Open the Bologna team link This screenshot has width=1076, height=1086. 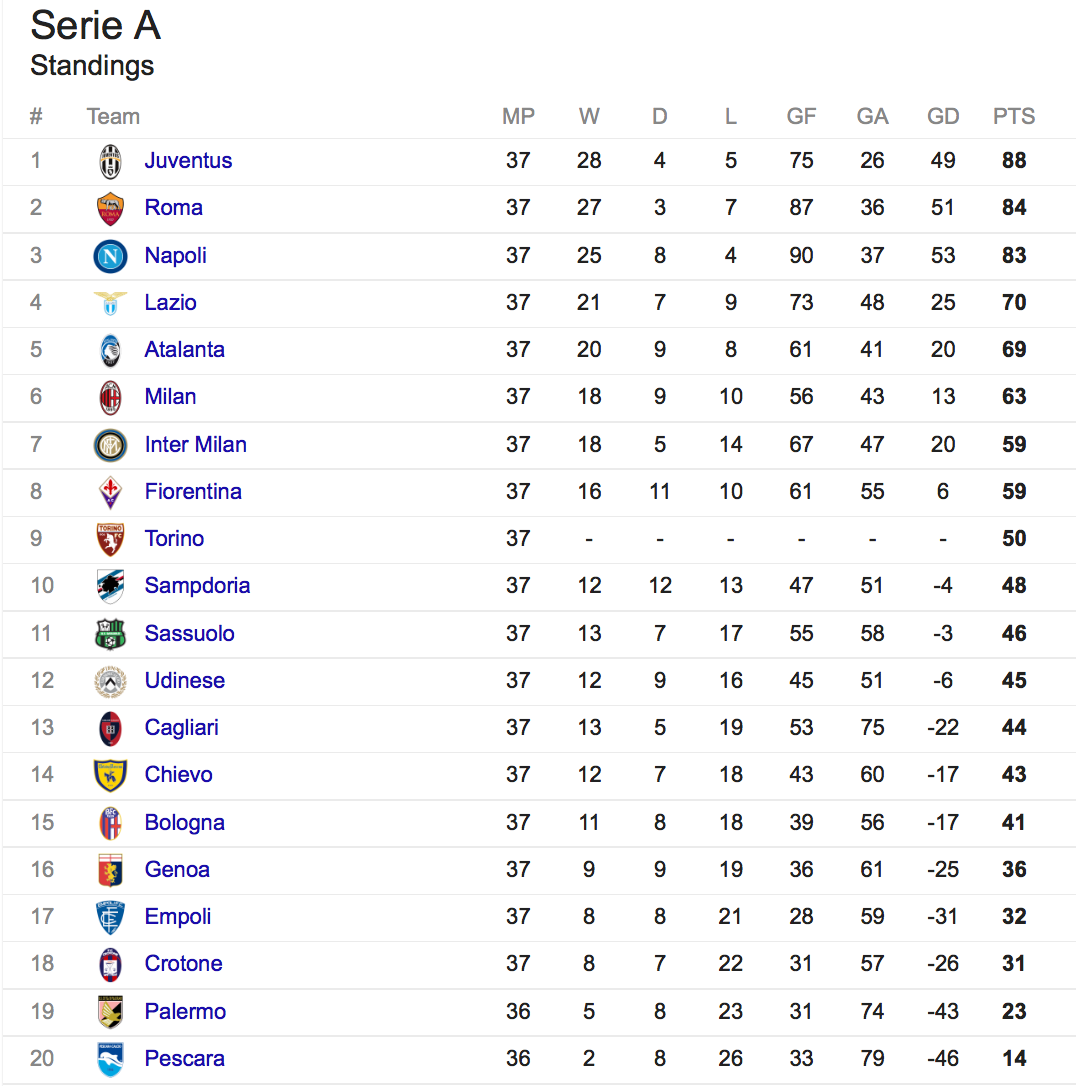(x=184, y=823)
